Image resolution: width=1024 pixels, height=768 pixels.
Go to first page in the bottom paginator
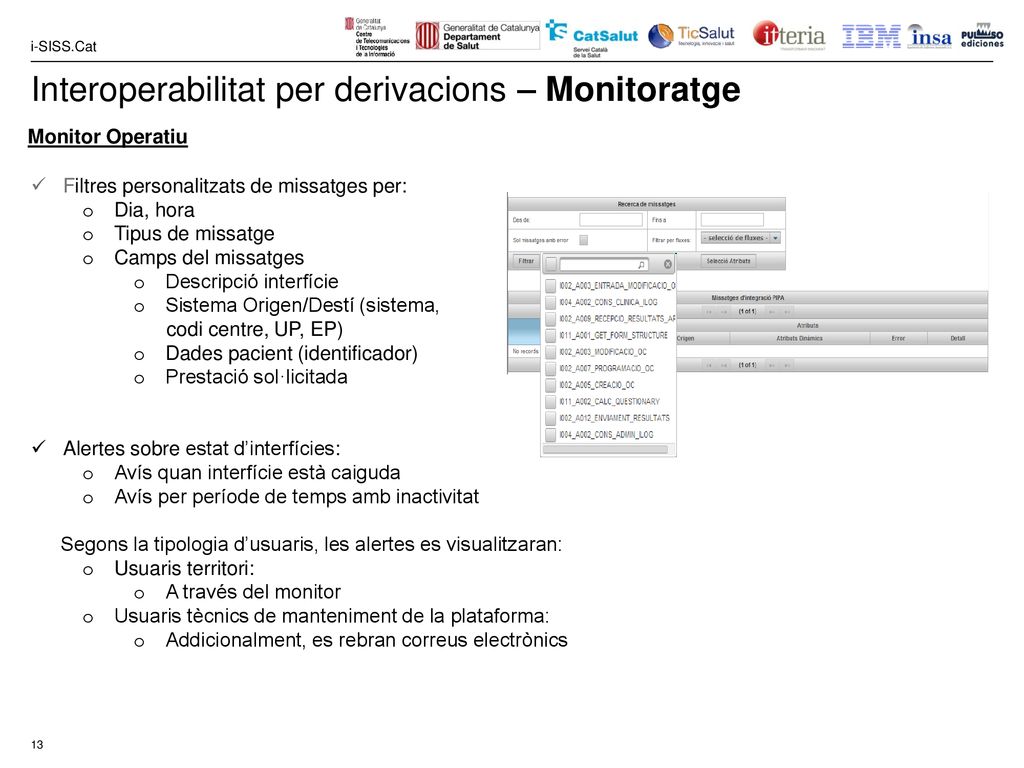point(709,365)
